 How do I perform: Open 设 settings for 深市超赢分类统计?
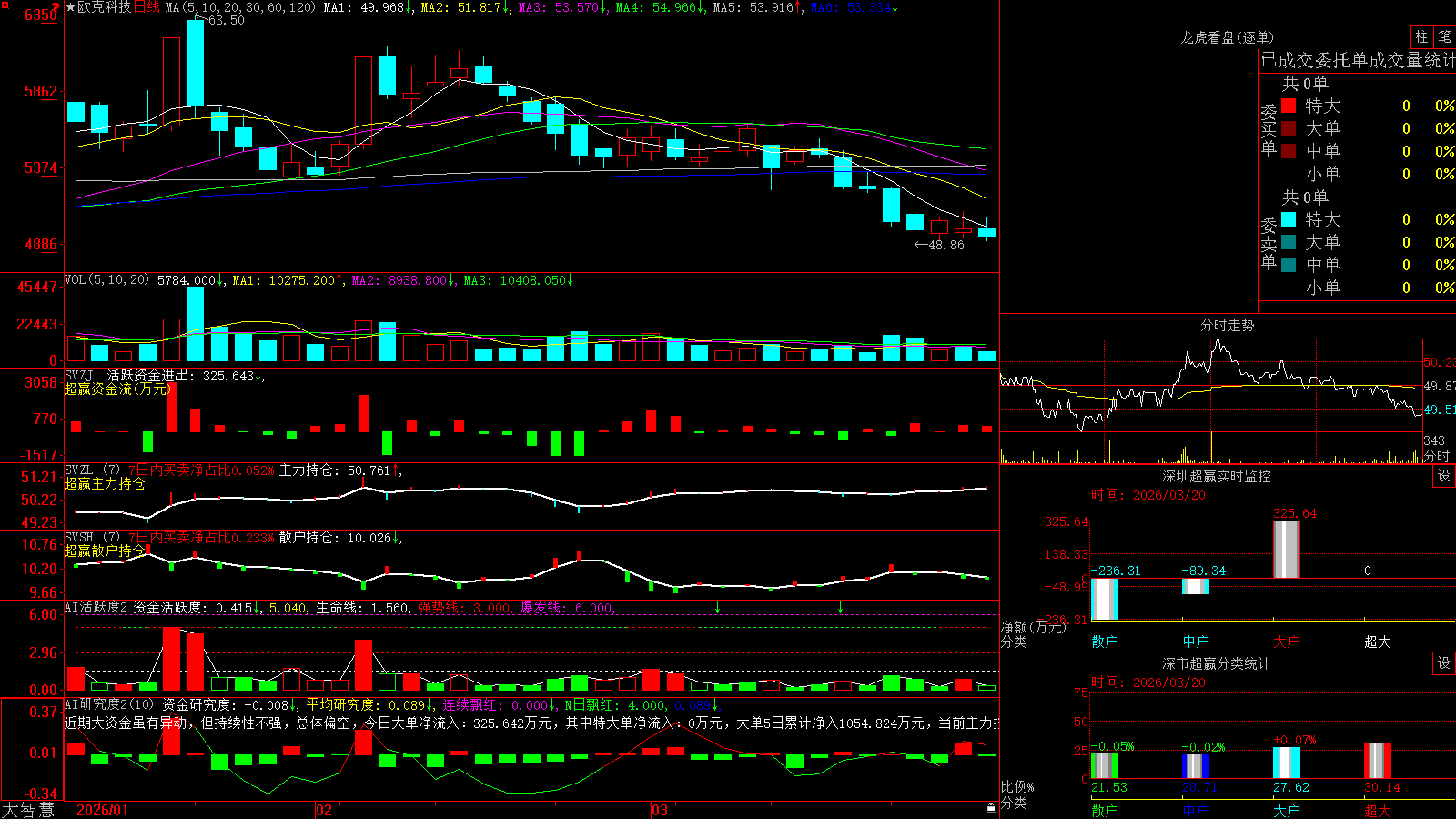tap(1443, 663)
